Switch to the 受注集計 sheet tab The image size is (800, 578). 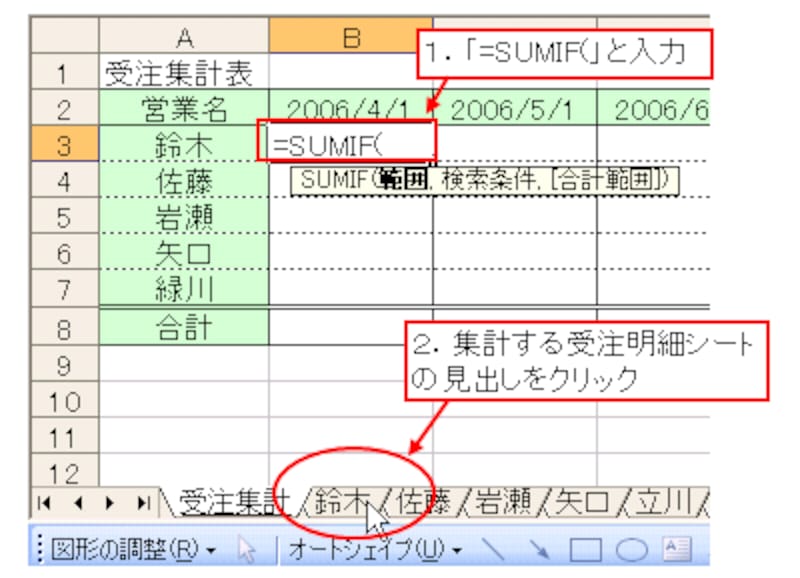tap(236, 502)
